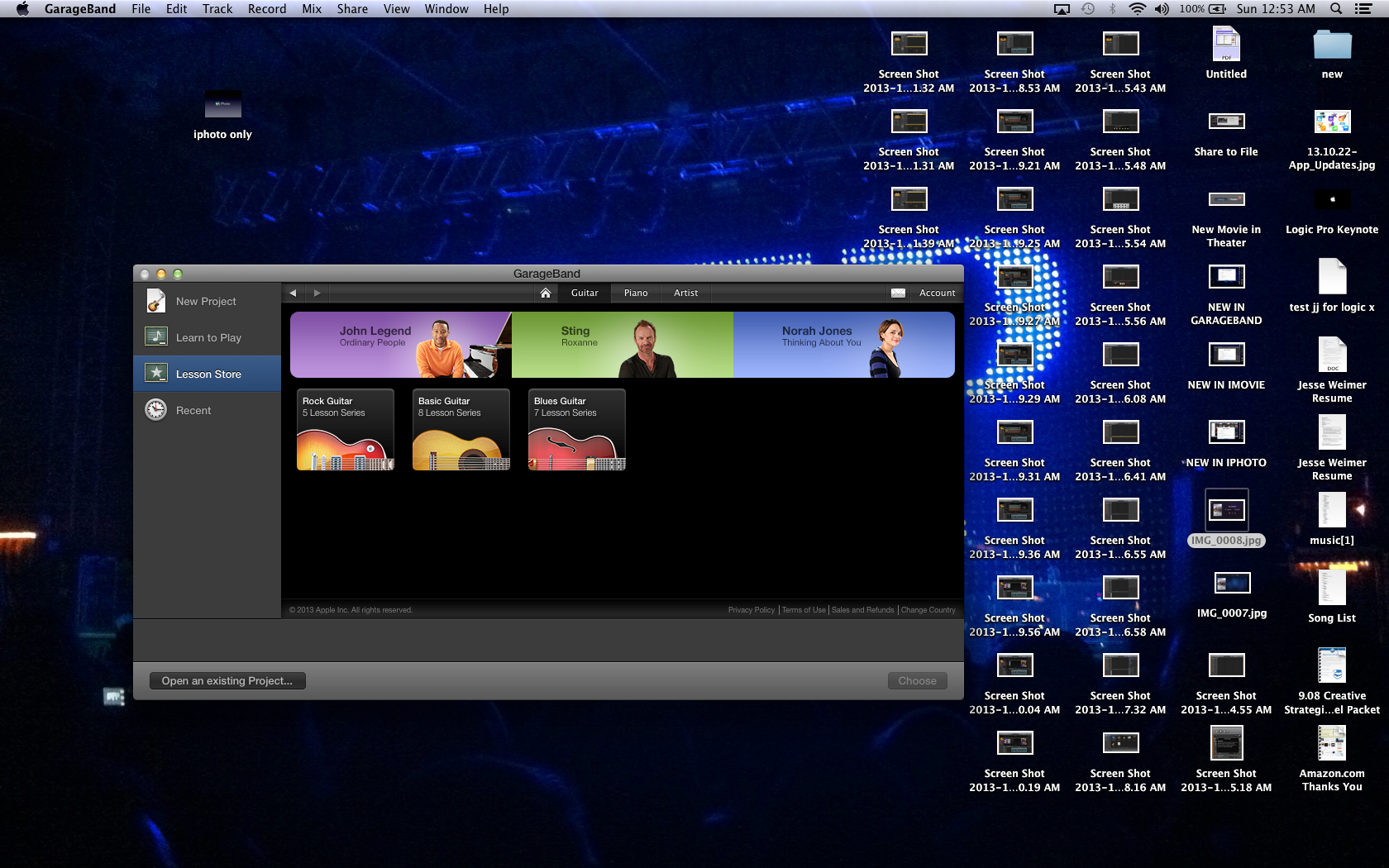The width and height of the screenshot is (1389, 868).
Task: Open Account in Lesson Store
Action: (937, 293)
